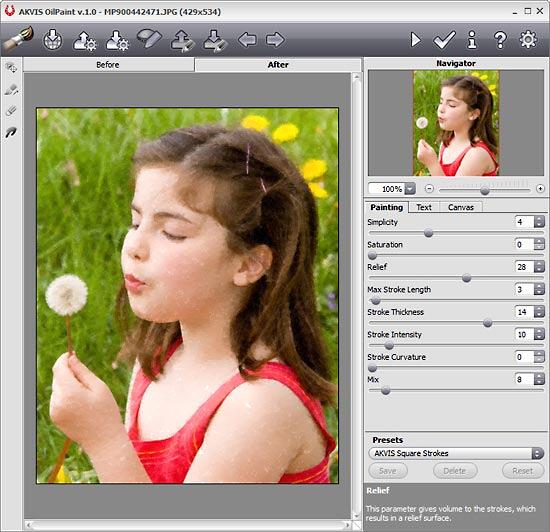Expand the AKVIS Square Strokes presets list
The image size is (550, 532).
(x=537, y=453)
